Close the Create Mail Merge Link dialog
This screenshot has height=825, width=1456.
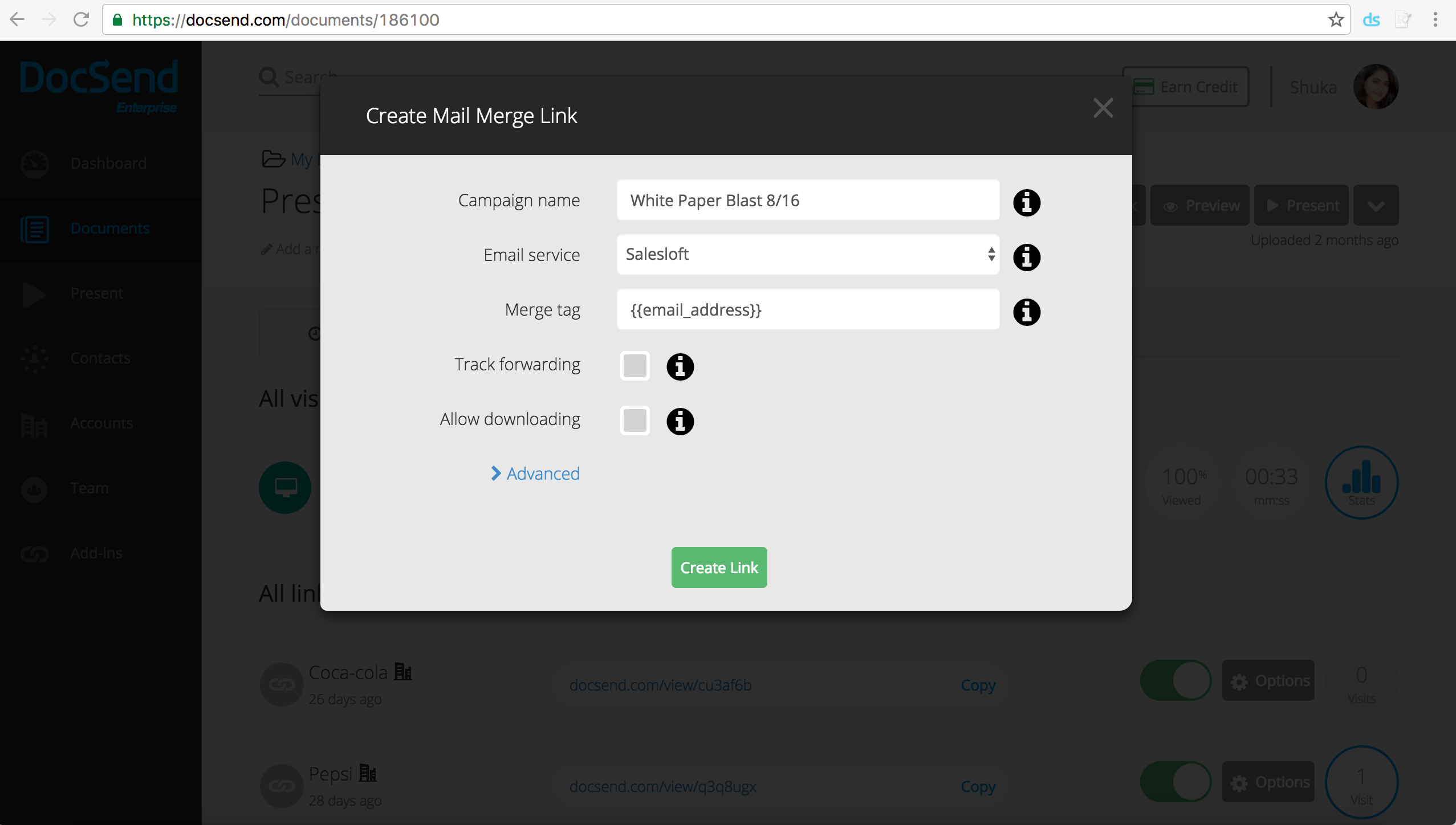1103,108
